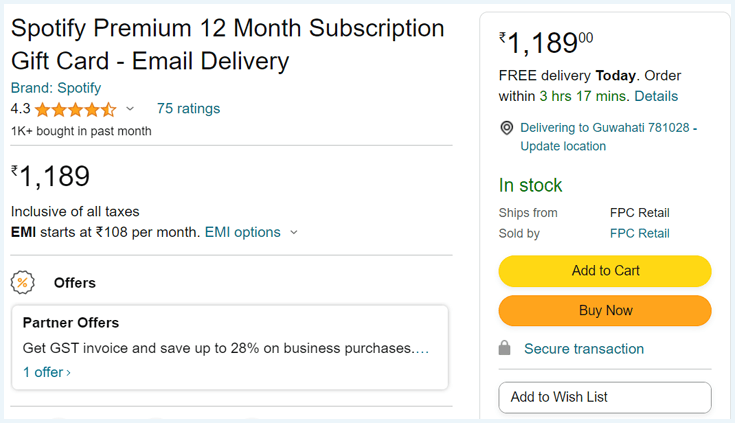Viewport: 735px width, 423px height.
Task: Click the Update location link
Action: tap(563, 146)
